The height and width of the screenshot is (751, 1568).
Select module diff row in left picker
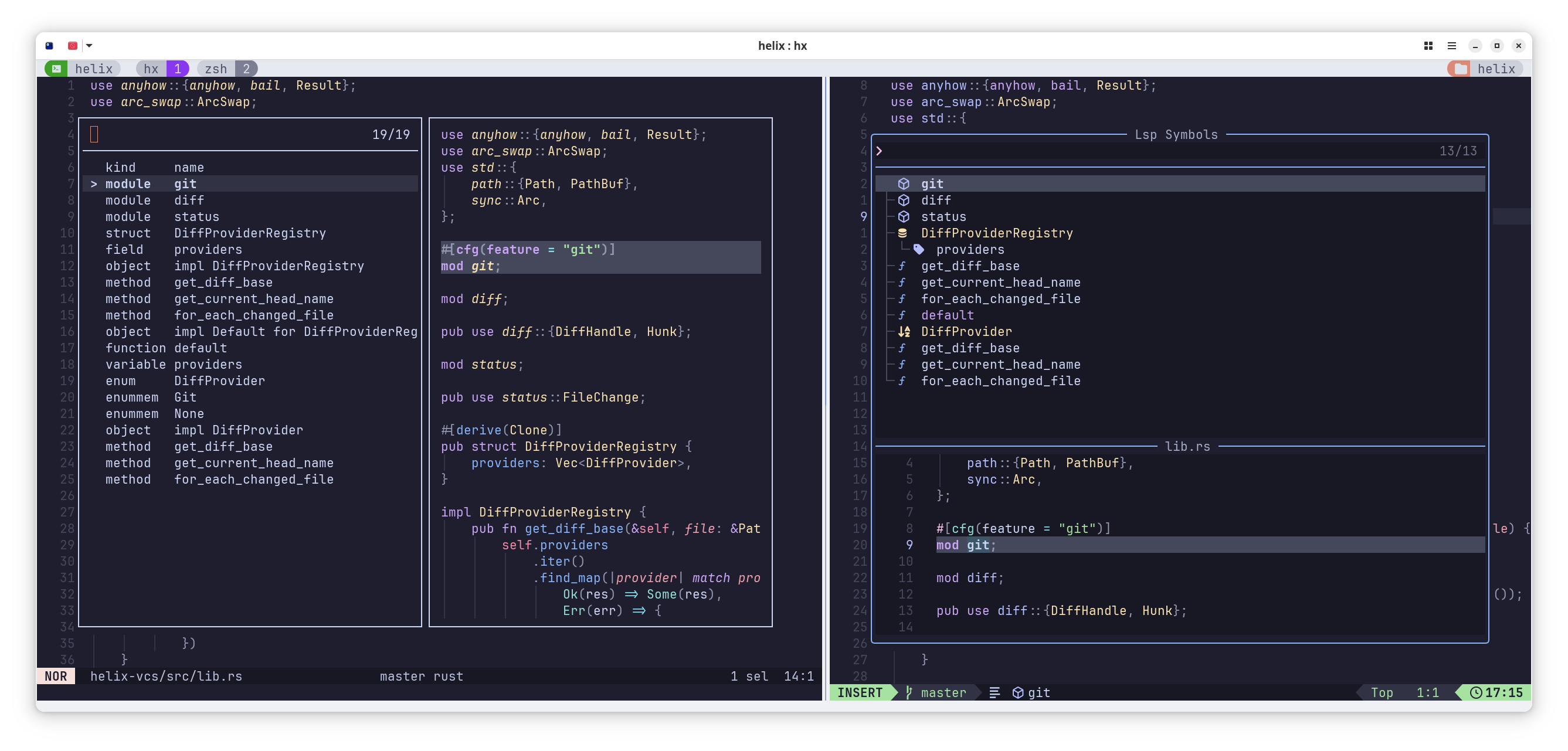point(251,201)
